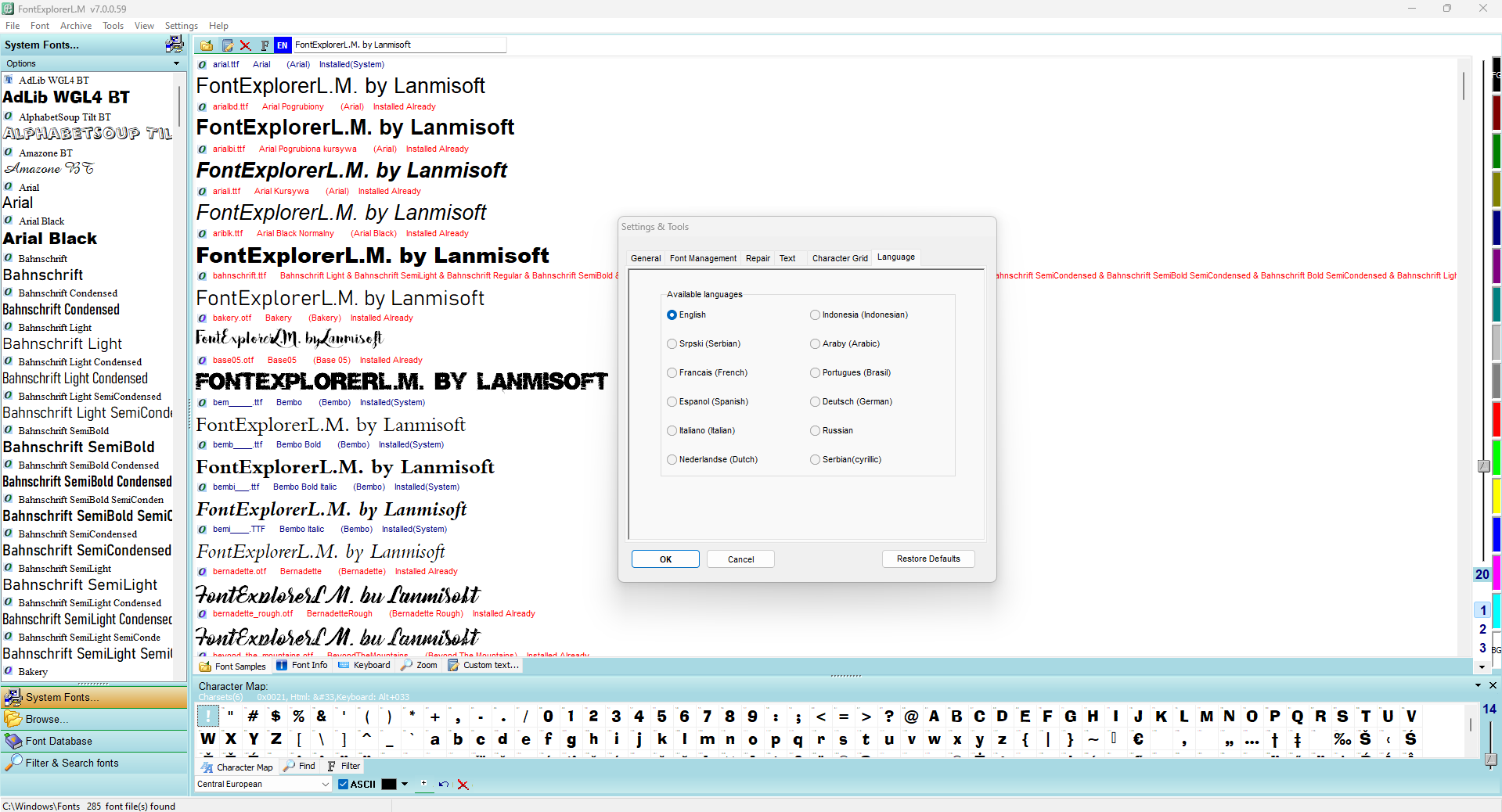Open Filter & Search fonts section
Image resolution: width=1502 pixels, height=812 pixels.
click(x=94, y=763)
